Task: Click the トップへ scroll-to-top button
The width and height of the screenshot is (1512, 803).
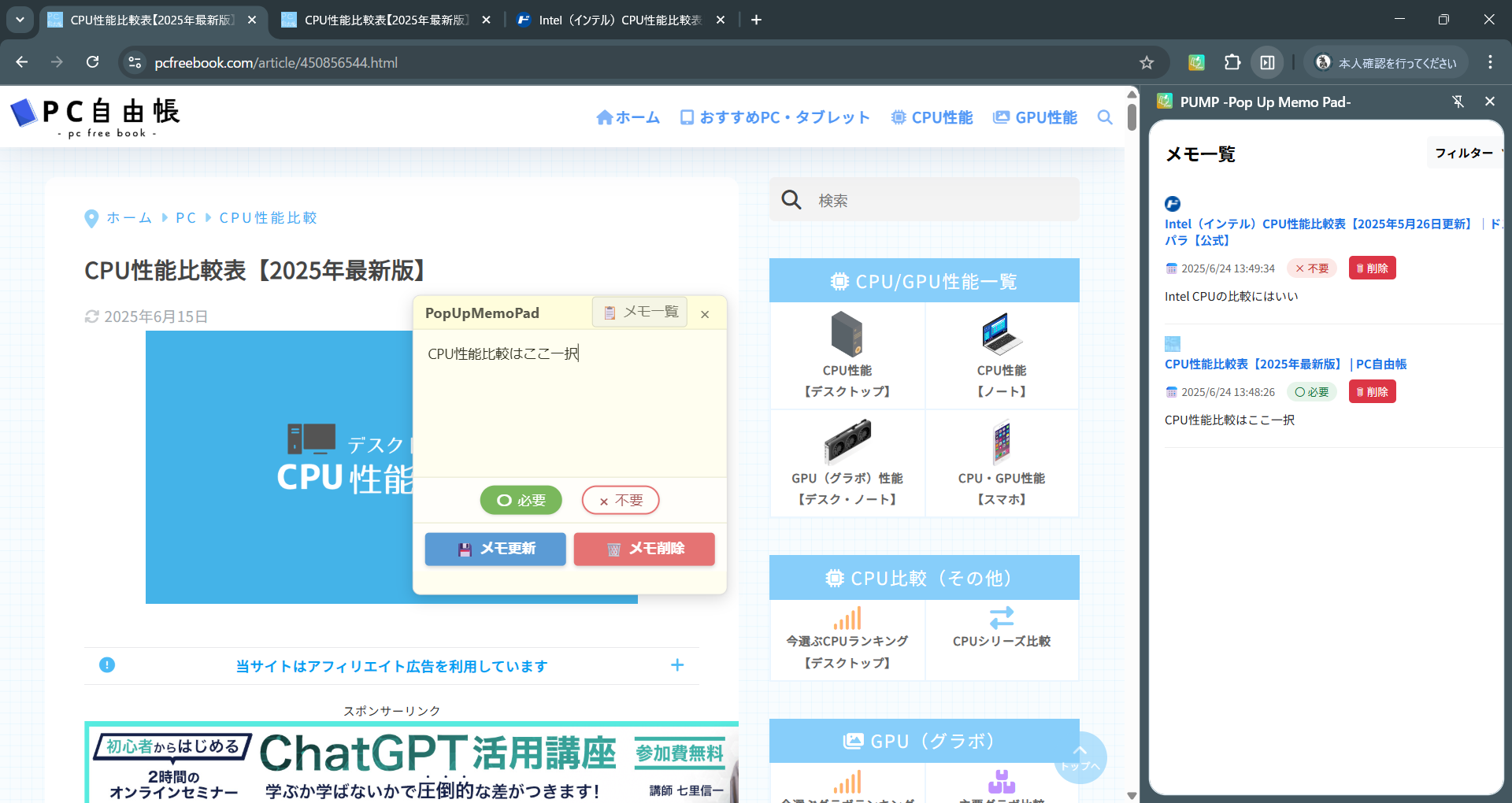Action: tap(1080, 758)
